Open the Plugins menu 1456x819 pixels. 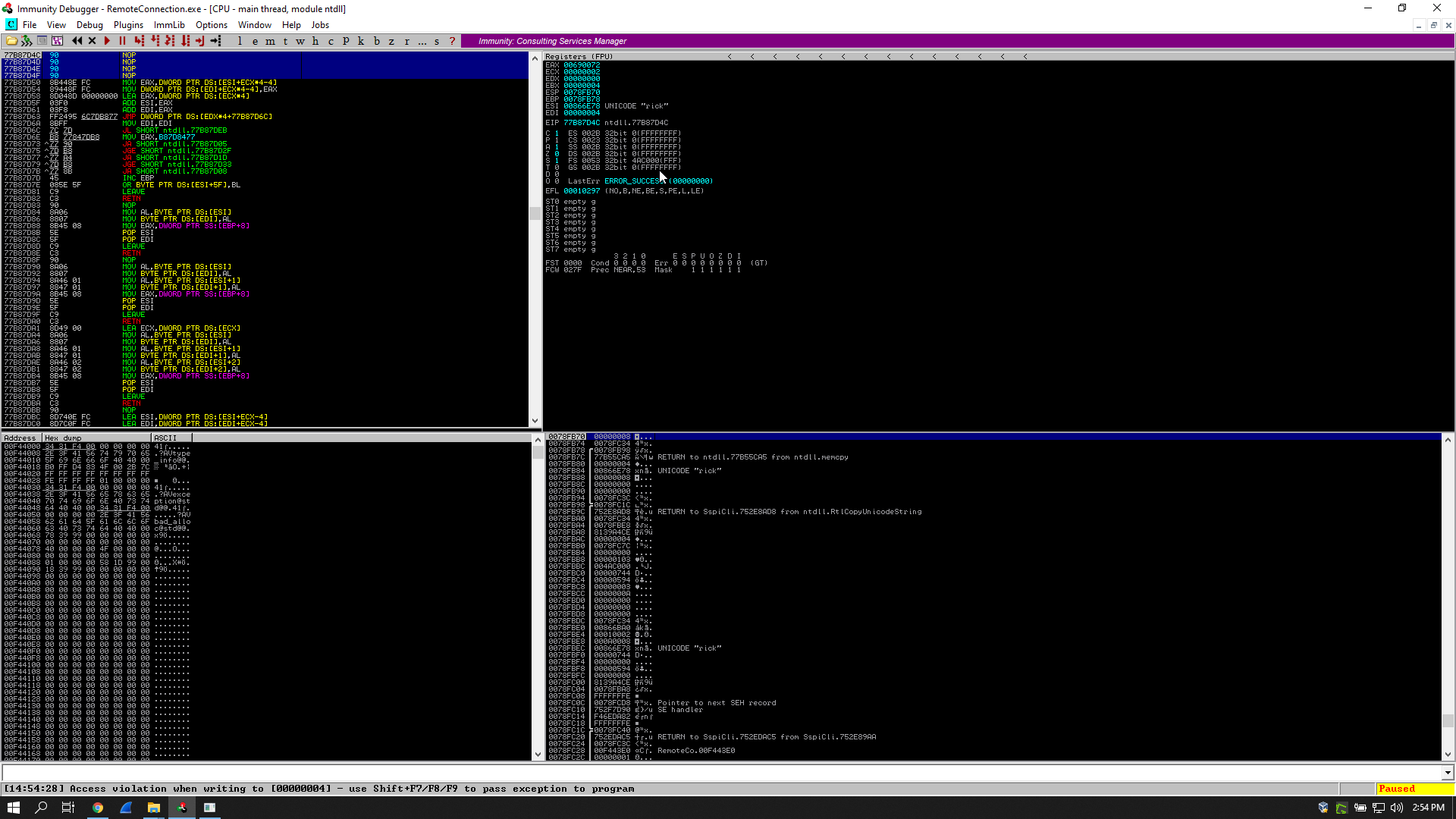coord(128,25)
